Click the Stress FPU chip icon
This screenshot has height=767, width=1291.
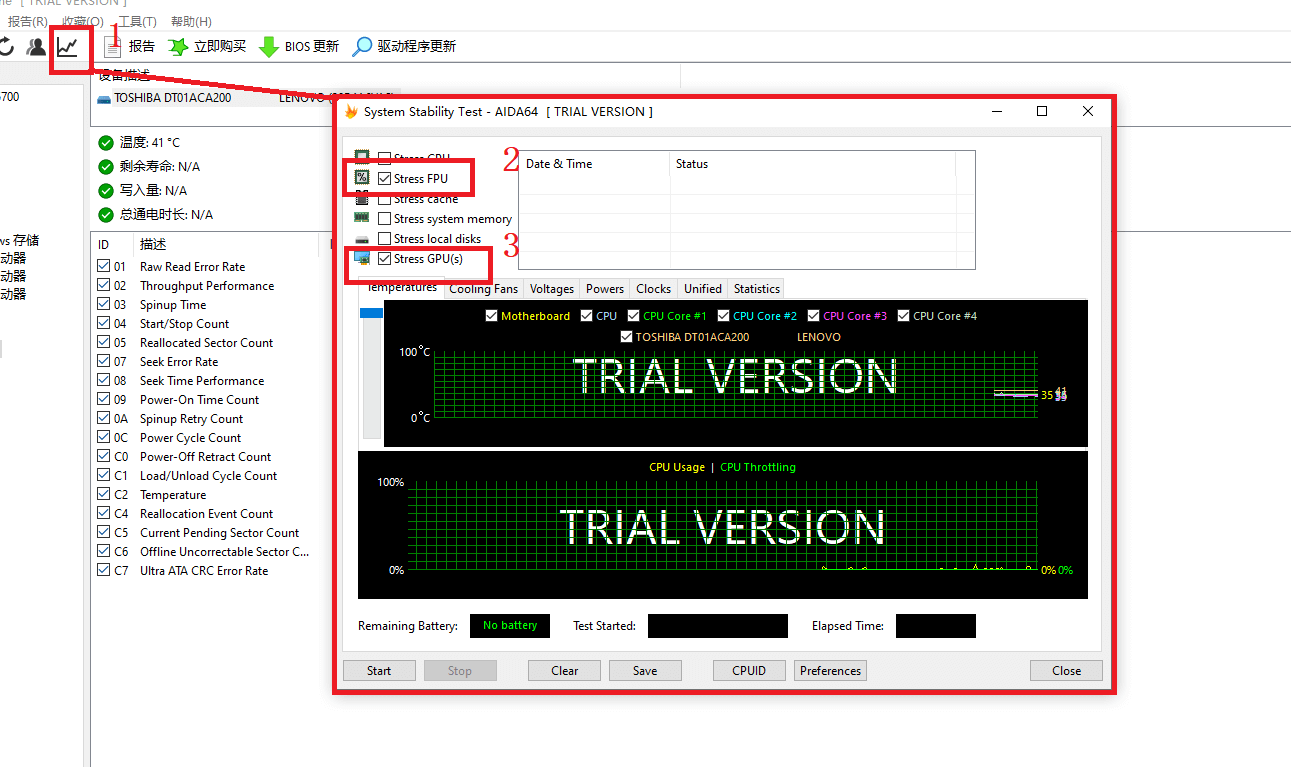362,178
